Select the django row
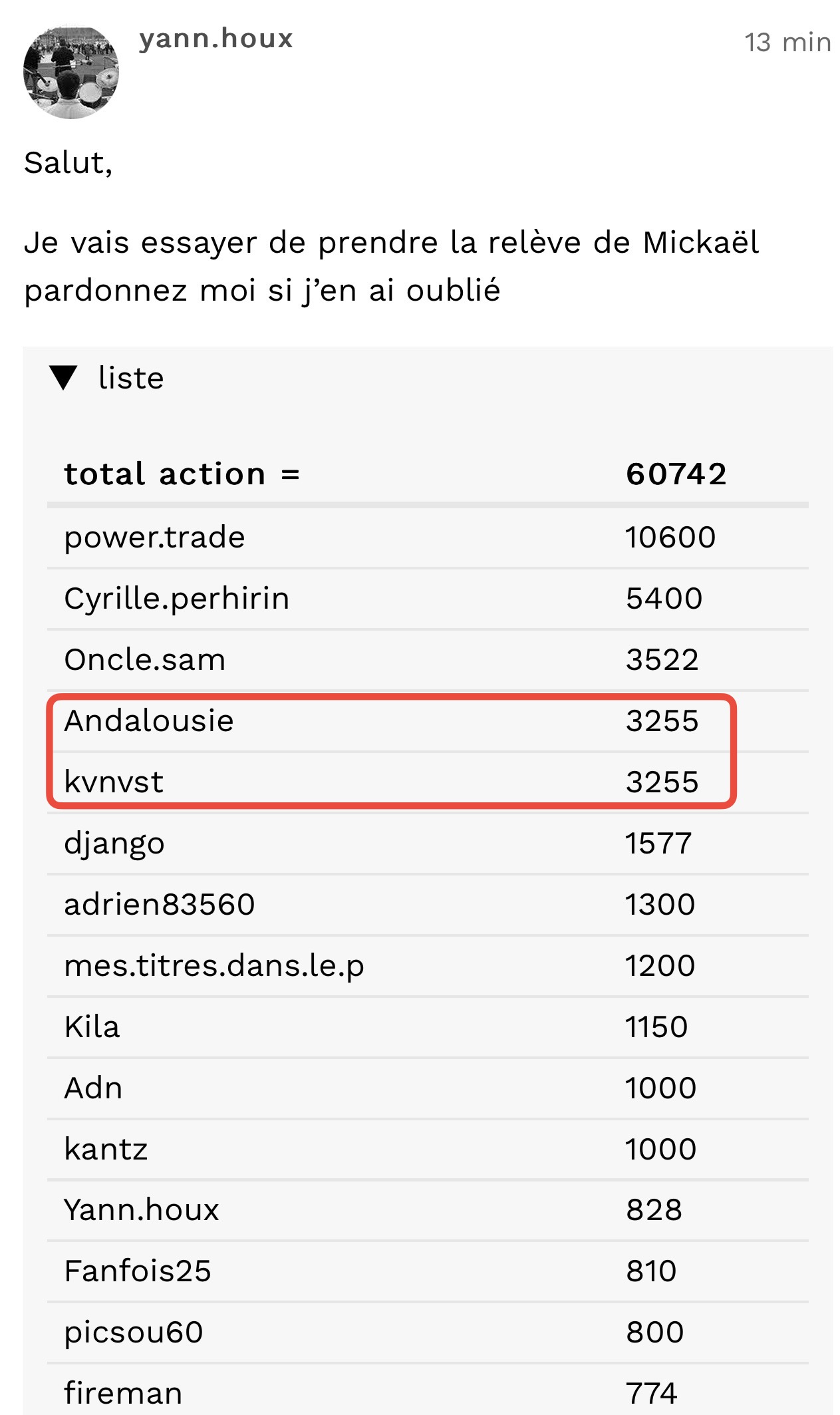 pyautogui.click(x=428, y=844)
